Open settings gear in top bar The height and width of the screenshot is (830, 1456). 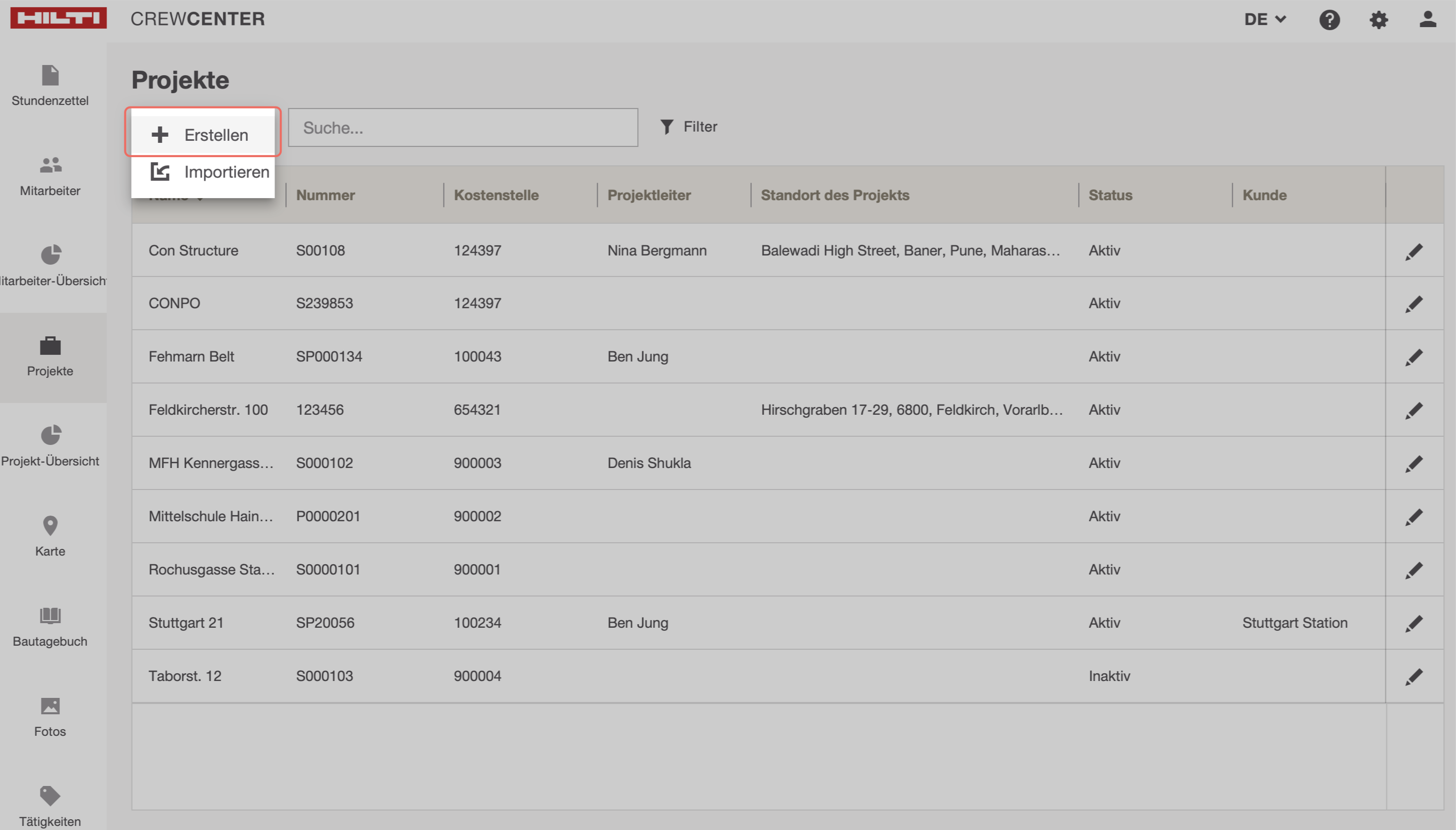click(1379, 20)
